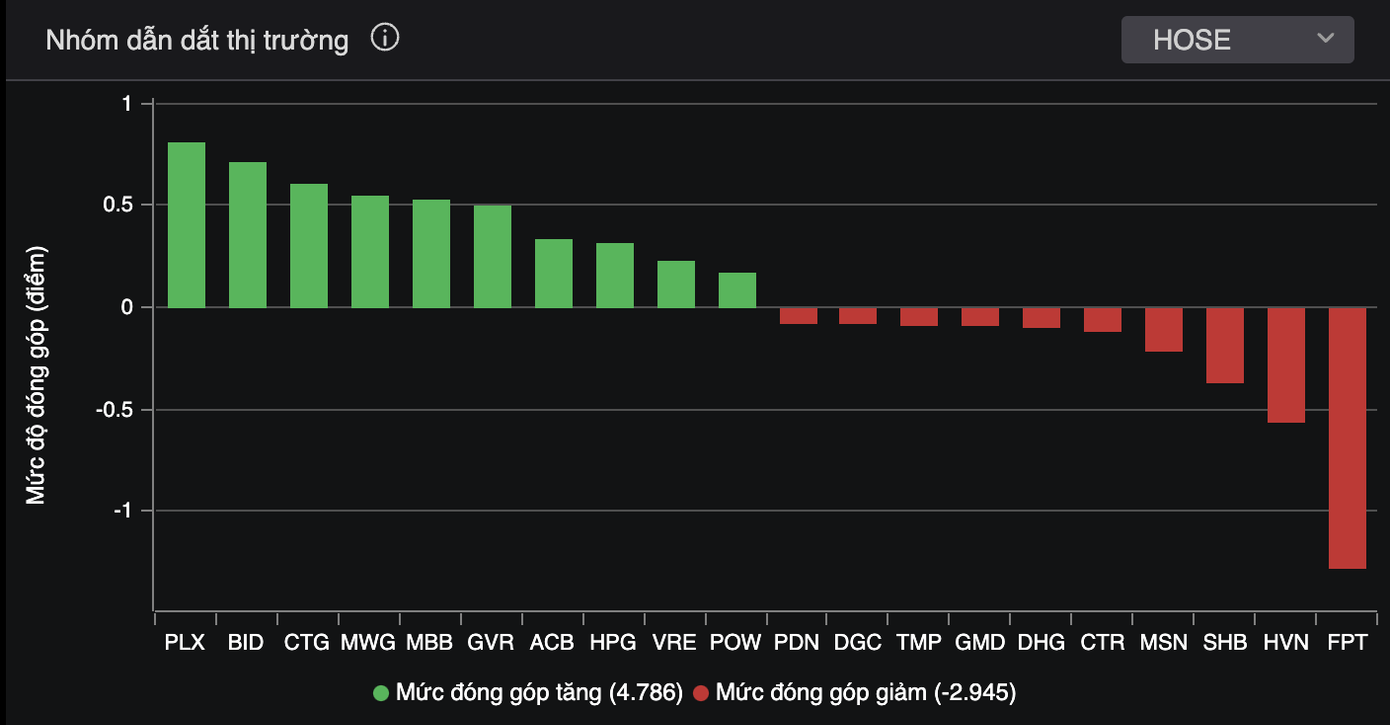The width and height of the screenshot is (1390, 725).
Task: Click the info icon beside chart title
Action: 385,39
